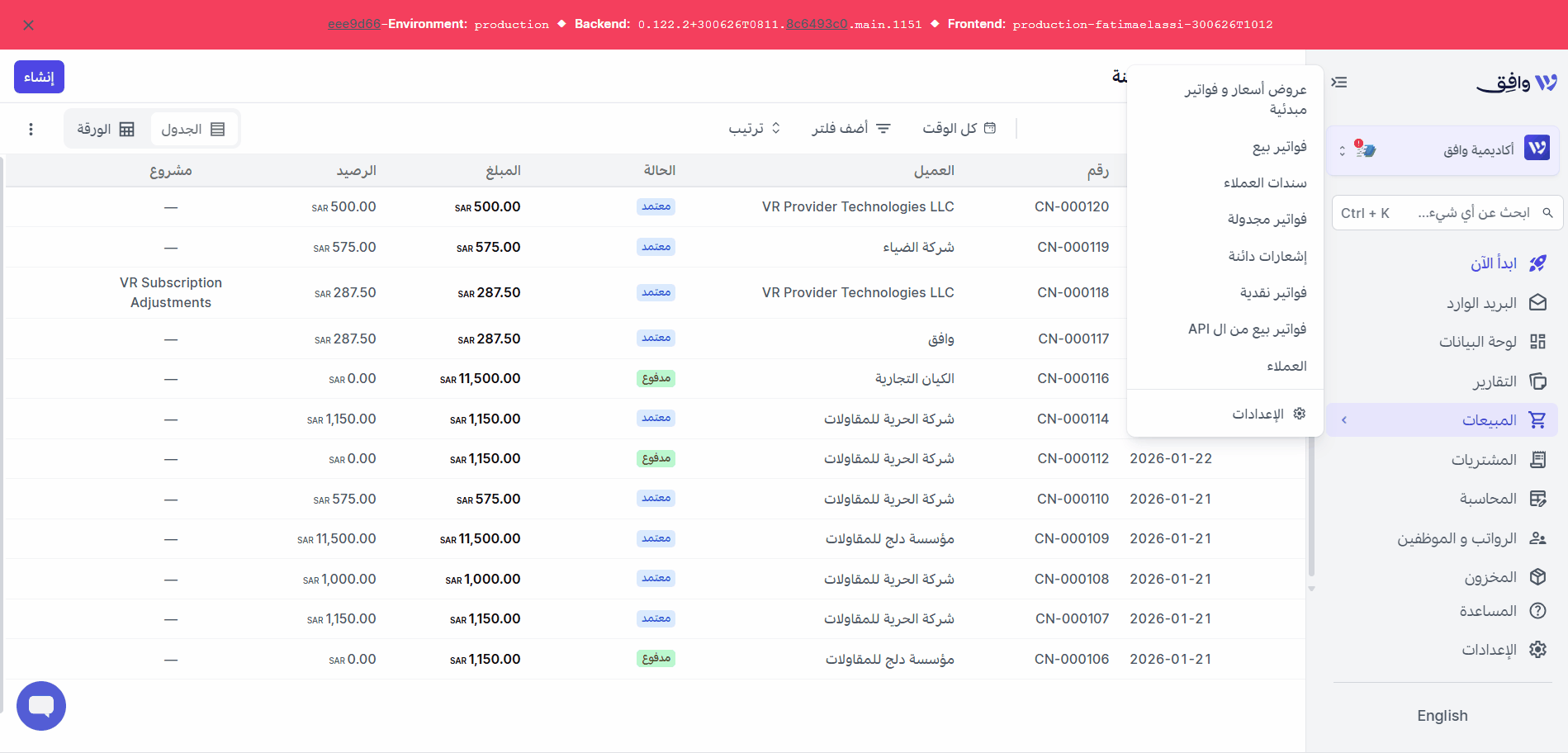Click the العميل column header
Viewport: 1568px width, 753px height.
(x=934, y=170)
